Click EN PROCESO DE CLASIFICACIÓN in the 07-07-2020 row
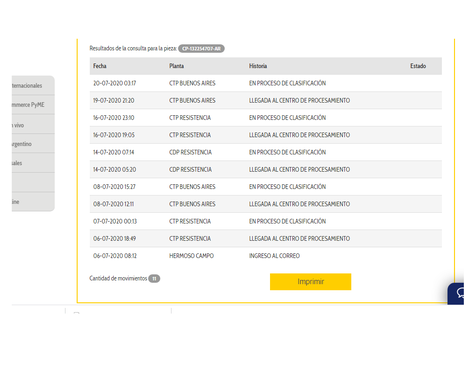 point(287,221)
